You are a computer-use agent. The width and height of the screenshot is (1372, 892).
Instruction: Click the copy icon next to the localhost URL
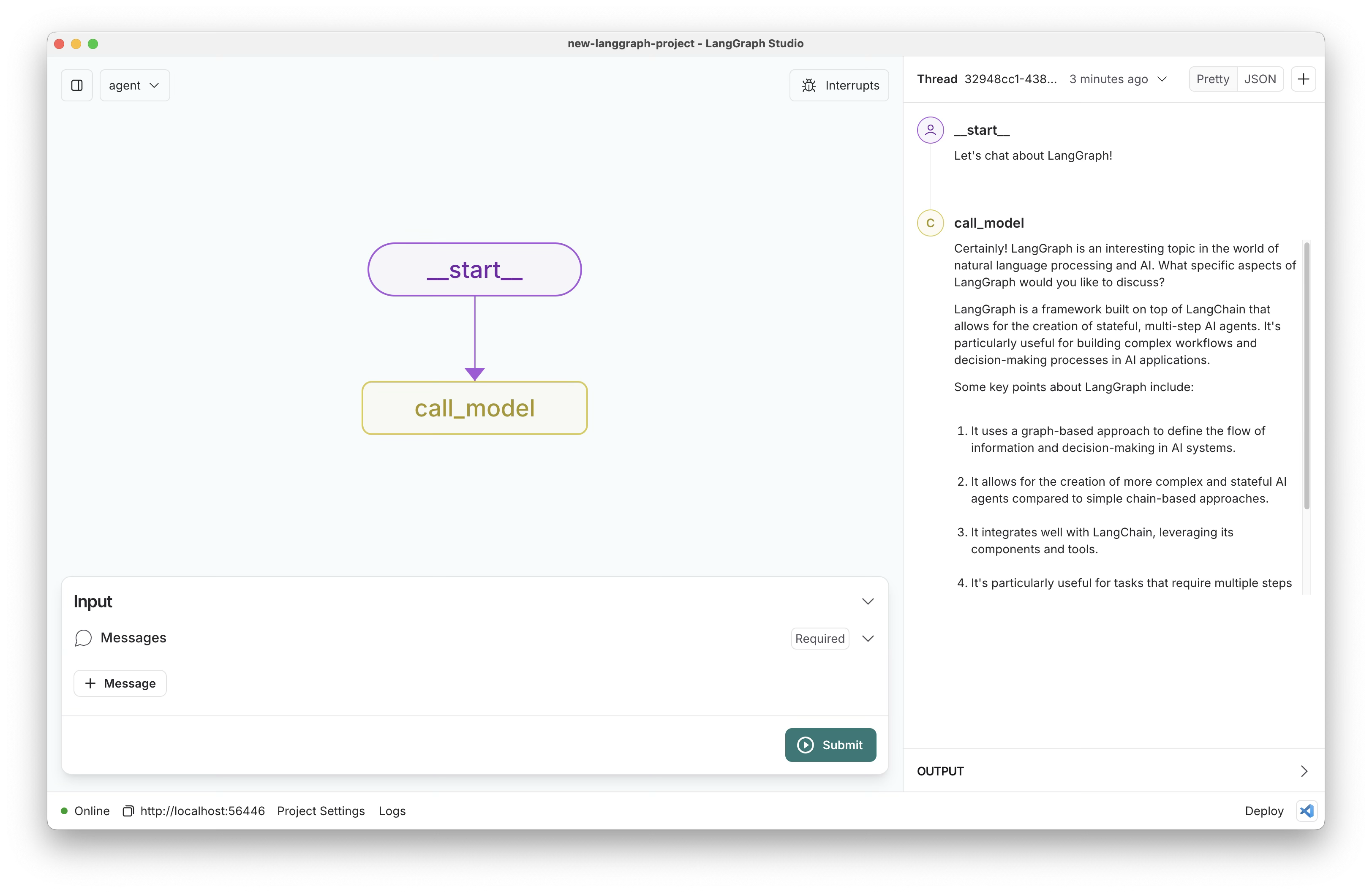click(128, 811)
